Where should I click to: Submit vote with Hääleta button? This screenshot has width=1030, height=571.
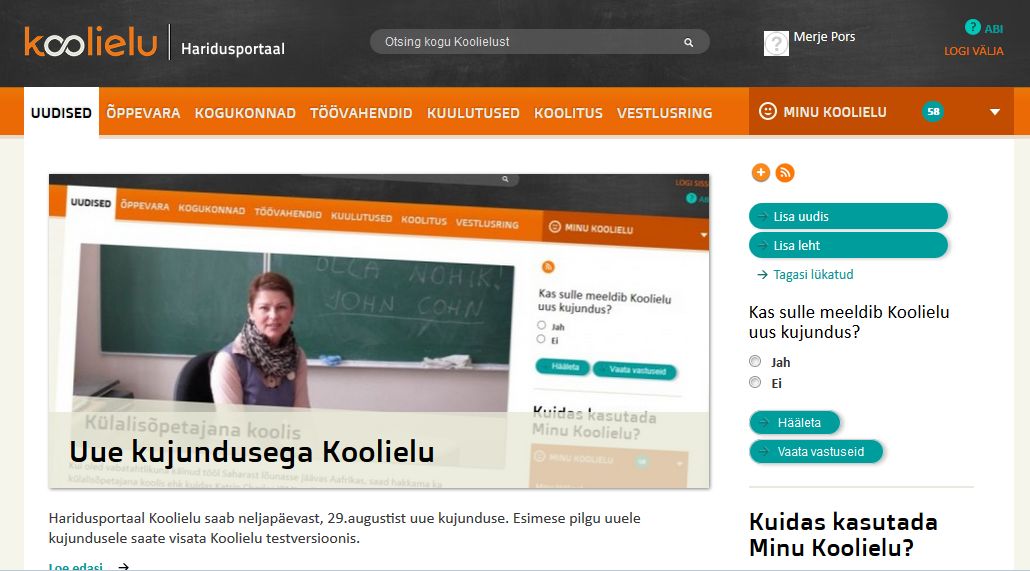click(795, 423)
